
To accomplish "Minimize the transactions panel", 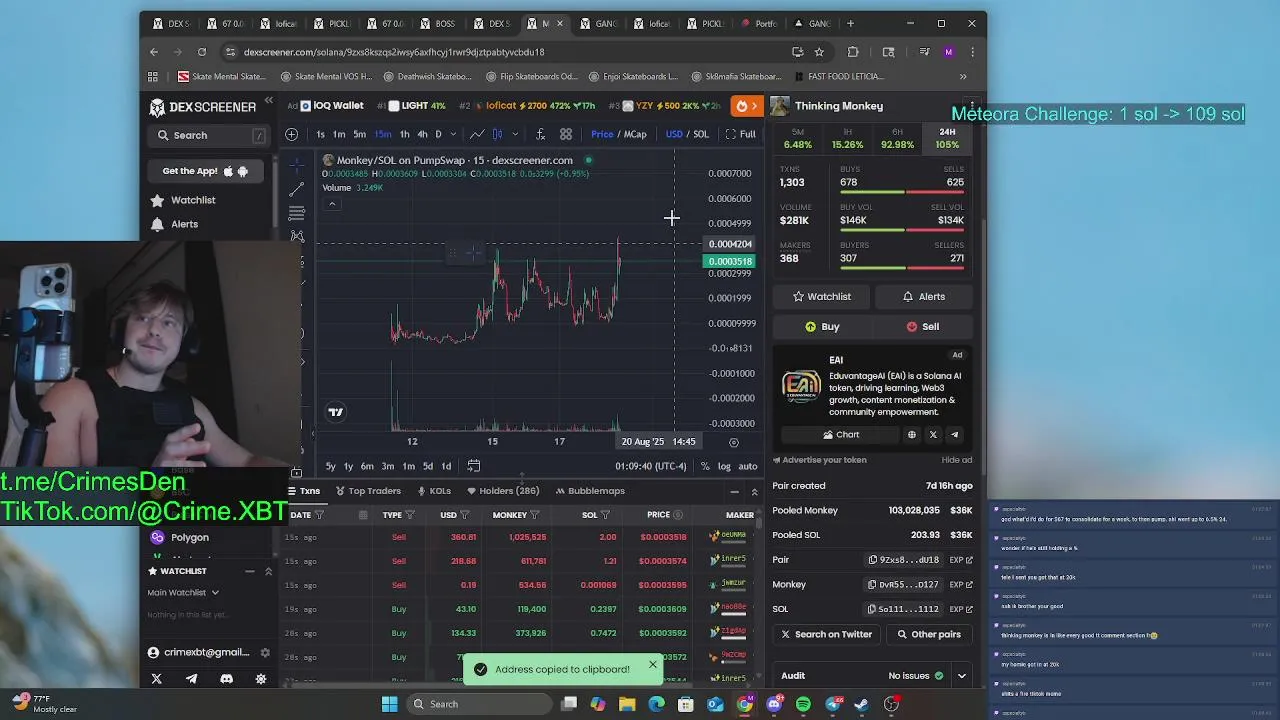I will click(734, 491).
